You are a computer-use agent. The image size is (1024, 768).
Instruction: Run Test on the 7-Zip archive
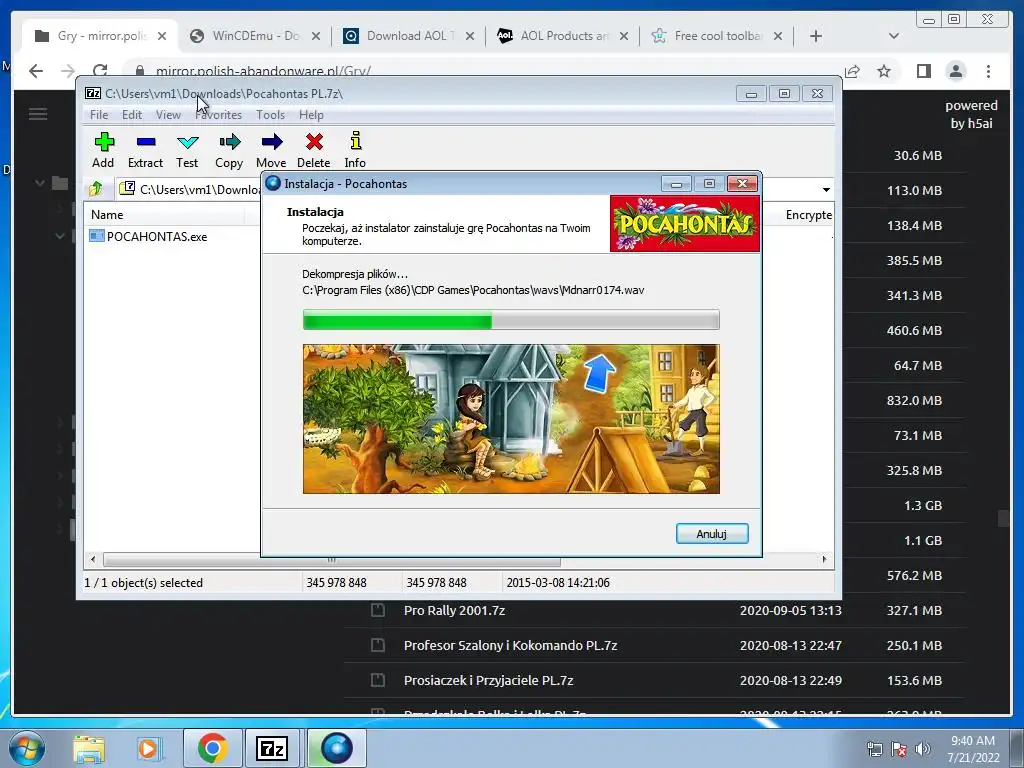tap(187, 150)
